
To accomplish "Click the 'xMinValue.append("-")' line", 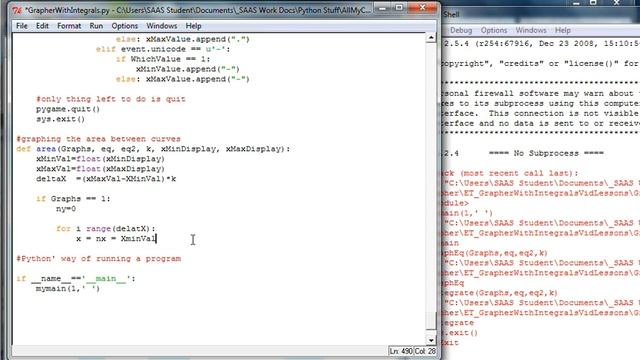I will pyautogui.click(x=188, y=69).
